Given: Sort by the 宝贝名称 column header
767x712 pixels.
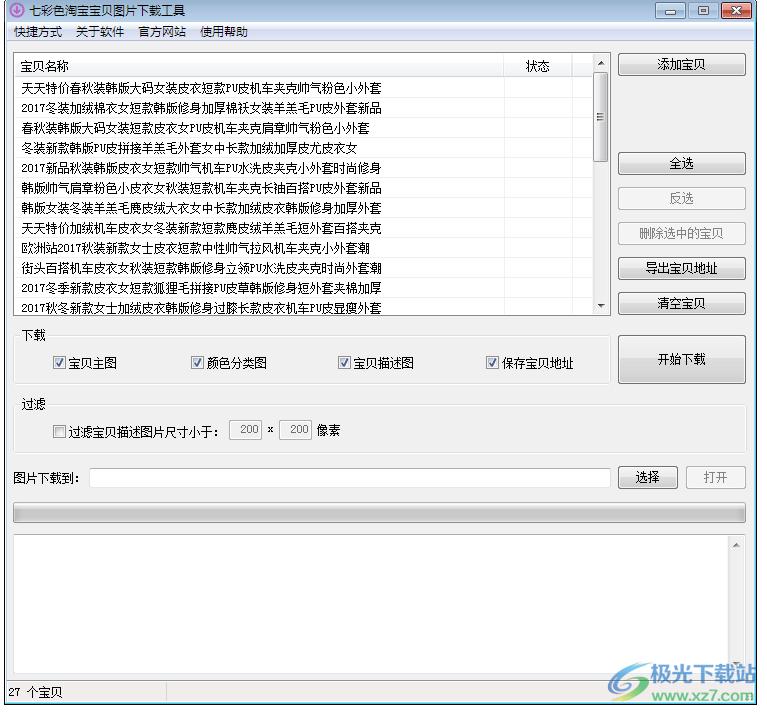Looking at the screenshot, I should (x=258, y=67).
